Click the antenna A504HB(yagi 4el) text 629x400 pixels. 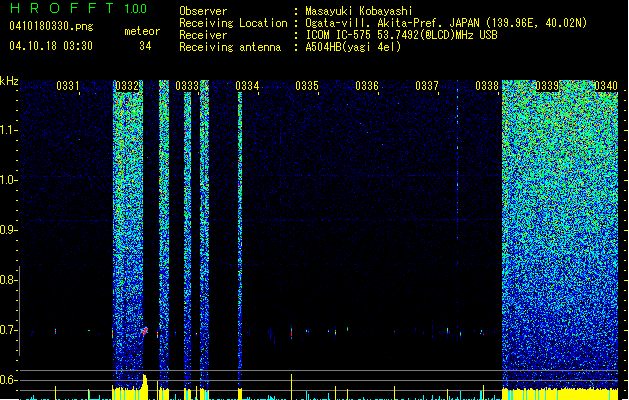pos(353,47)
